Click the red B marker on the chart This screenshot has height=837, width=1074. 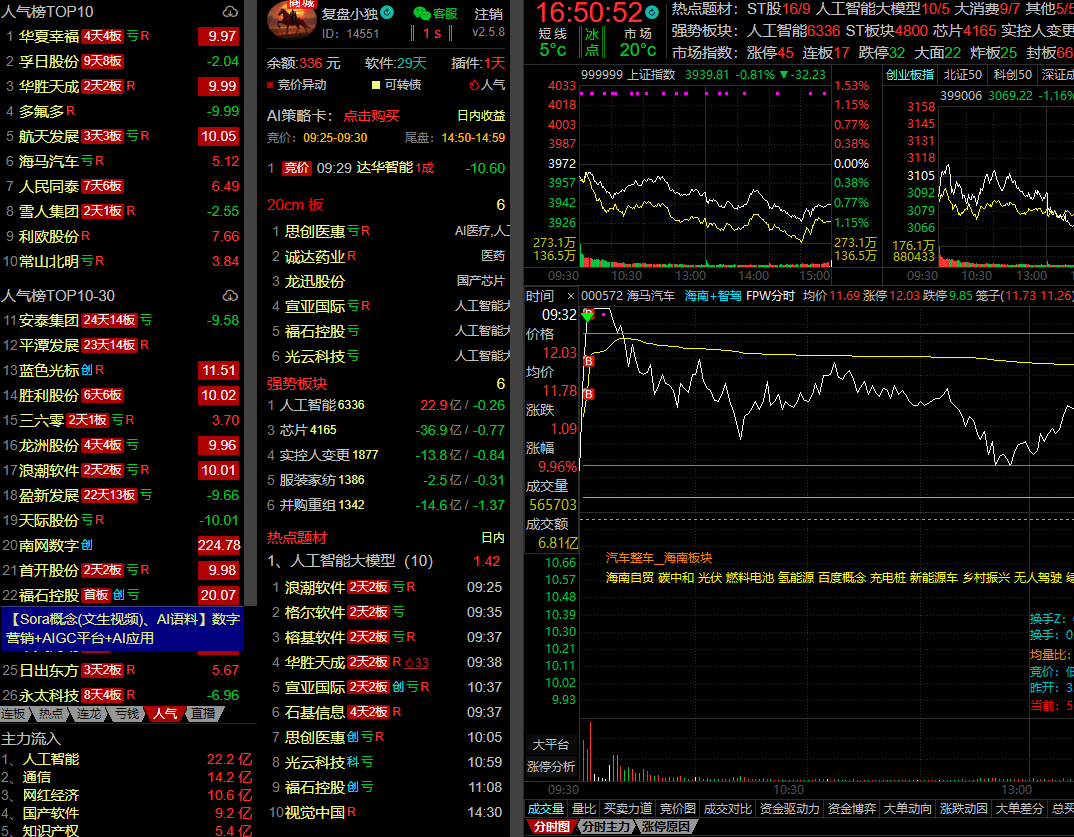pos(589,360)
